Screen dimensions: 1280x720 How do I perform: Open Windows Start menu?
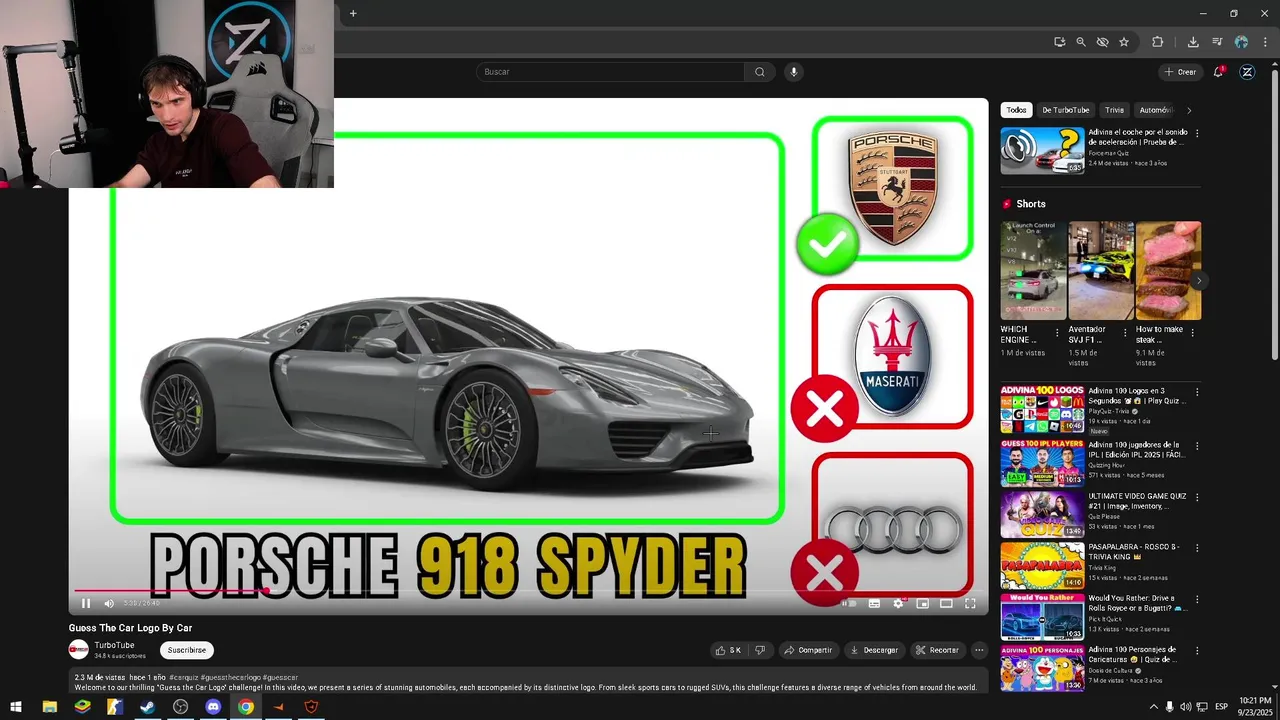[x=15, y=707]
